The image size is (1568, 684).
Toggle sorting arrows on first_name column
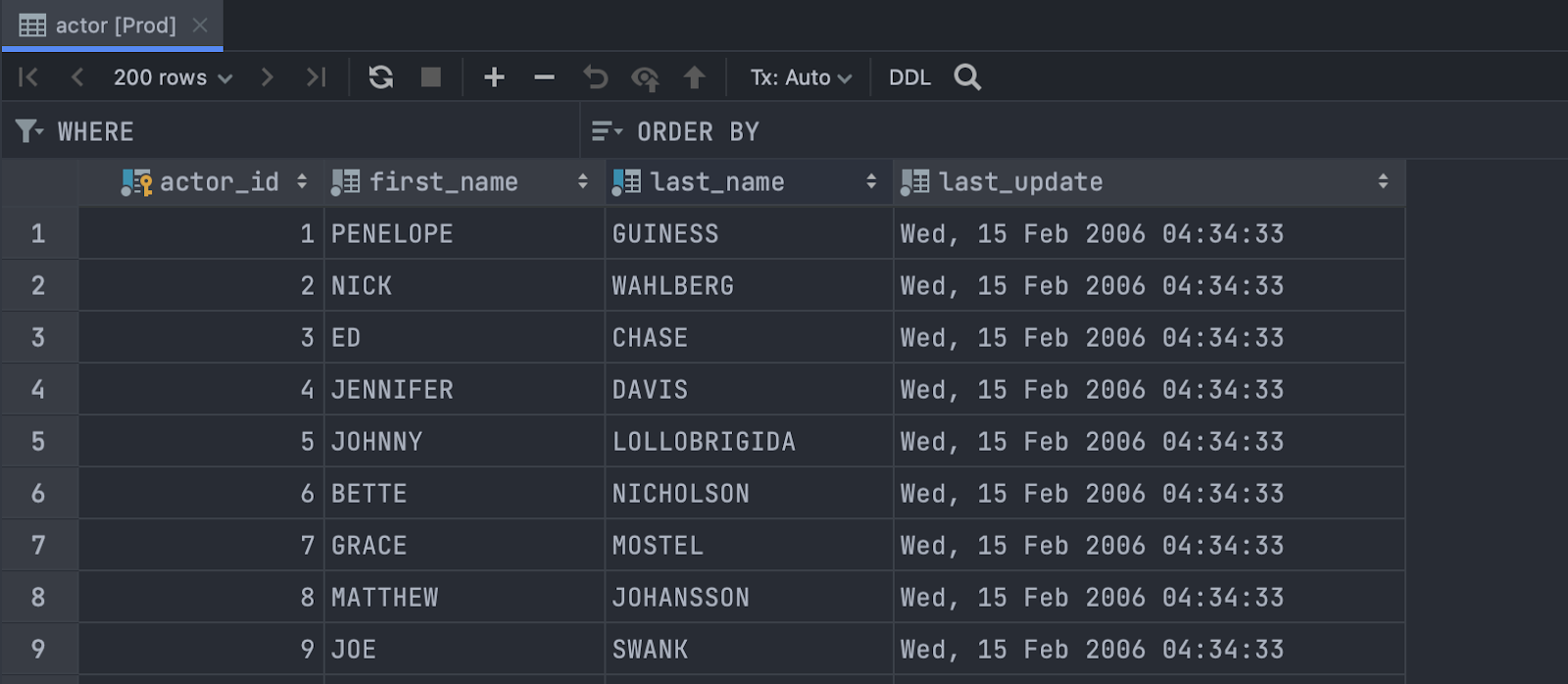[x=583, y=182]
